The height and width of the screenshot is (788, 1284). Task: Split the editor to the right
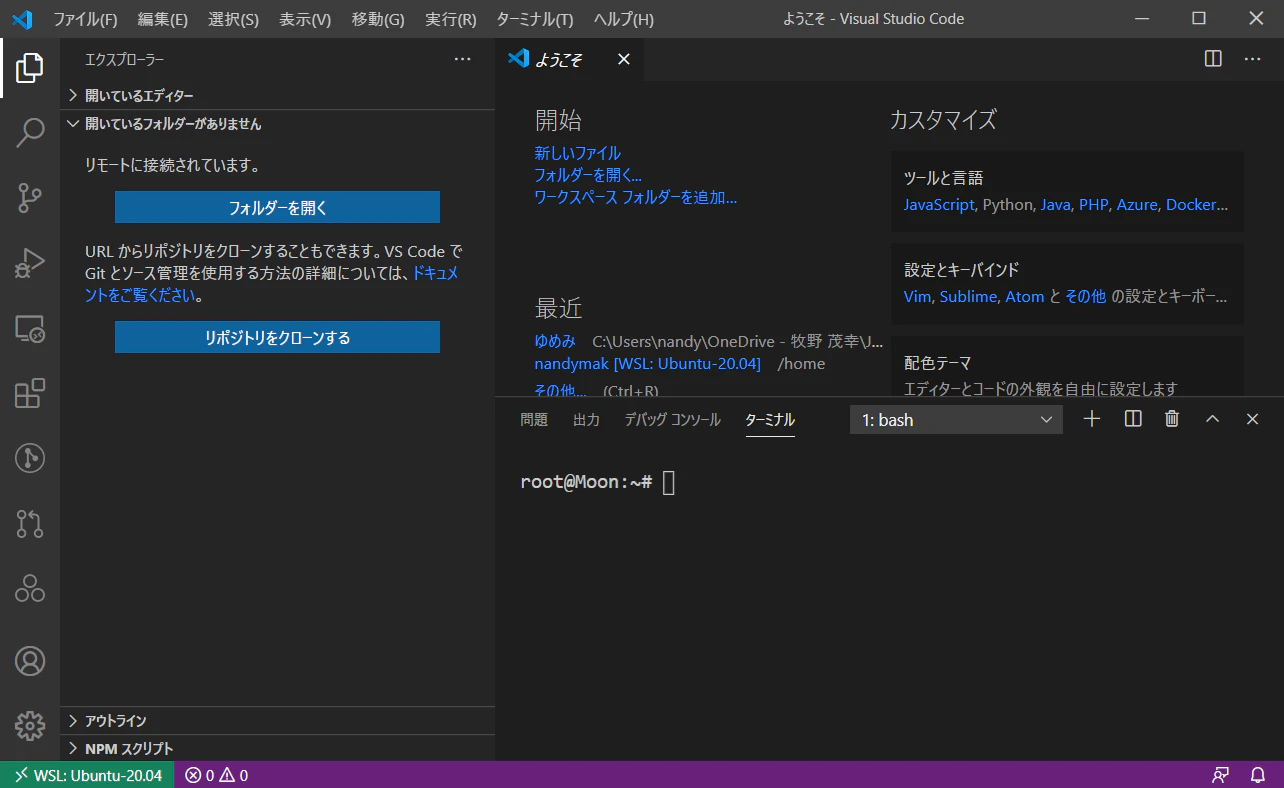pyautogui.click(x=1213, y=59)
